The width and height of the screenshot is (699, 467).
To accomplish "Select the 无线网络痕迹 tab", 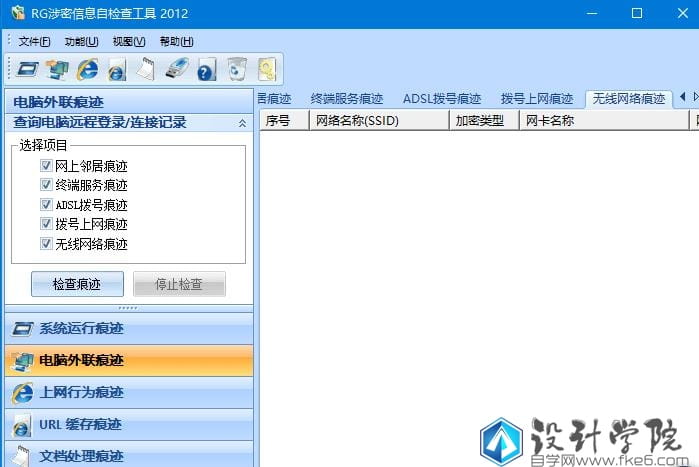I will click(629, 98).
